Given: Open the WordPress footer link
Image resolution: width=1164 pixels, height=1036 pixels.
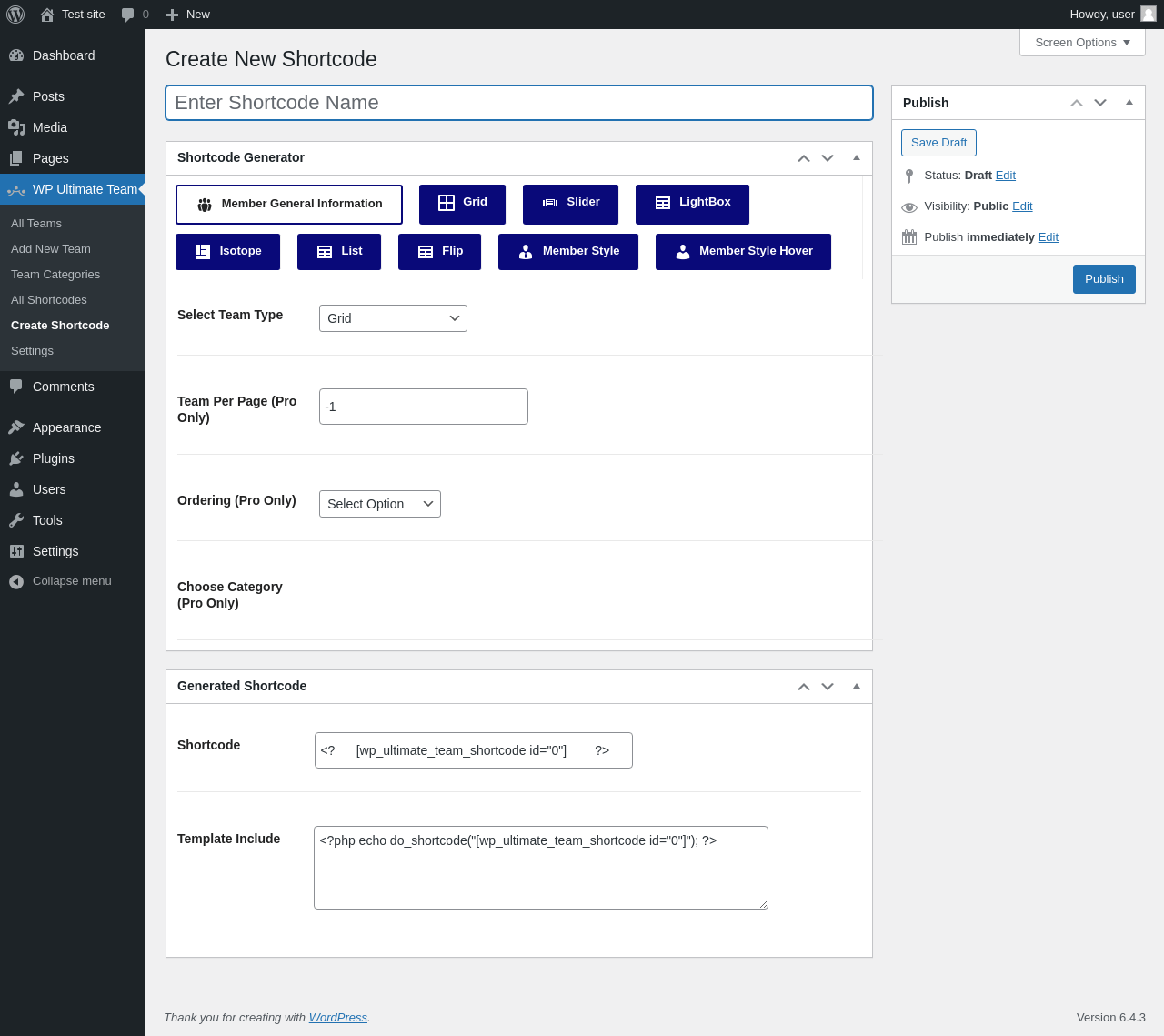Looking at the screenshot, I should [x=338, y=1018].
